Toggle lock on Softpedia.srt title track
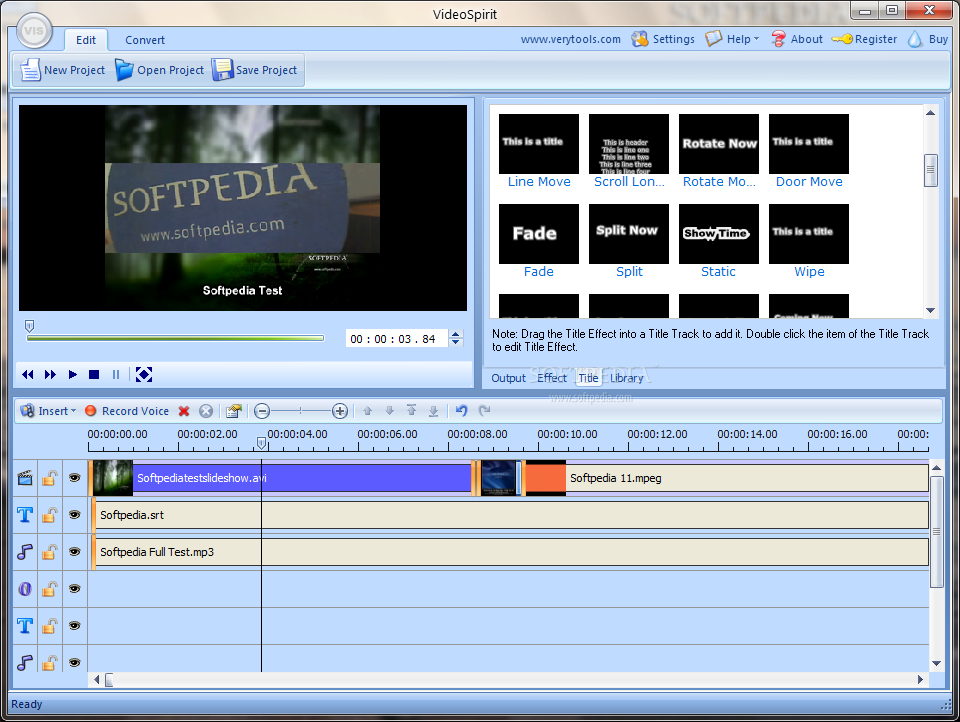The height and width of the screenshot is (722, 960). point(50,514)
